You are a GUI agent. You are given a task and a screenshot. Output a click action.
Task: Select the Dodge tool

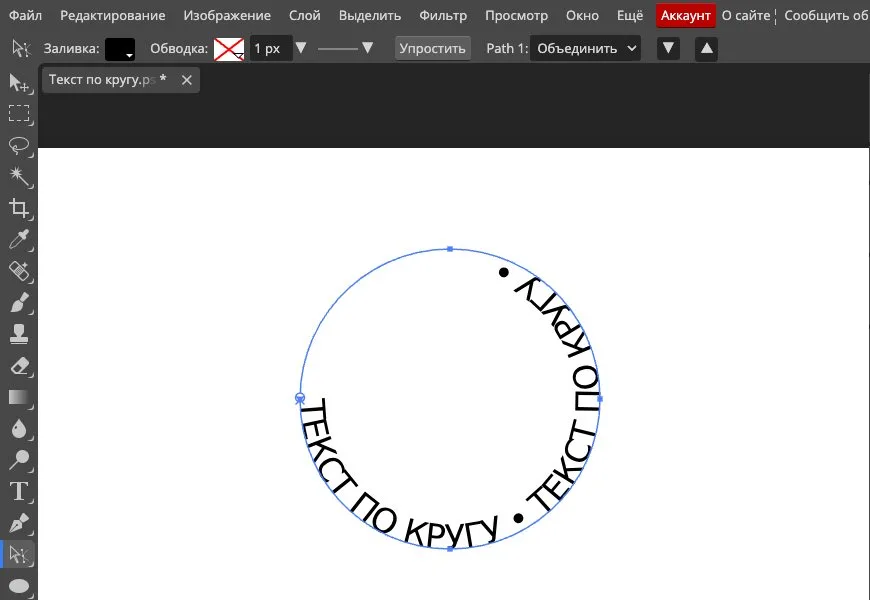coord(19,460)
